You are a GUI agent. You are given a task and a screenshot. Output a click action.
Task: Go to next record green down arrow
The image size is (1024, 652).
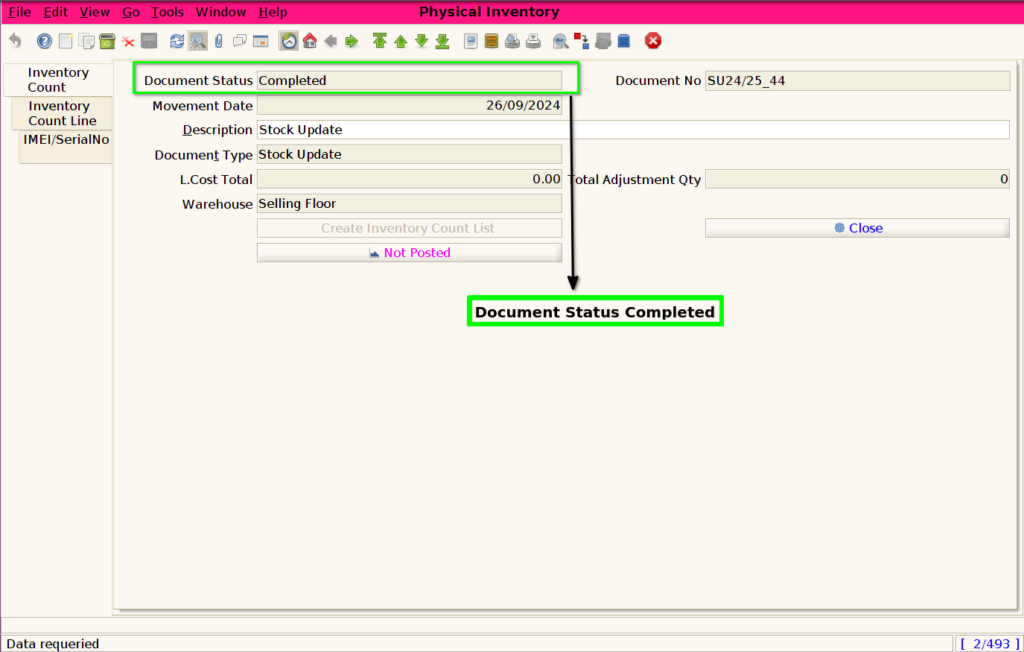pyautogui.click(x=421, y=41)
